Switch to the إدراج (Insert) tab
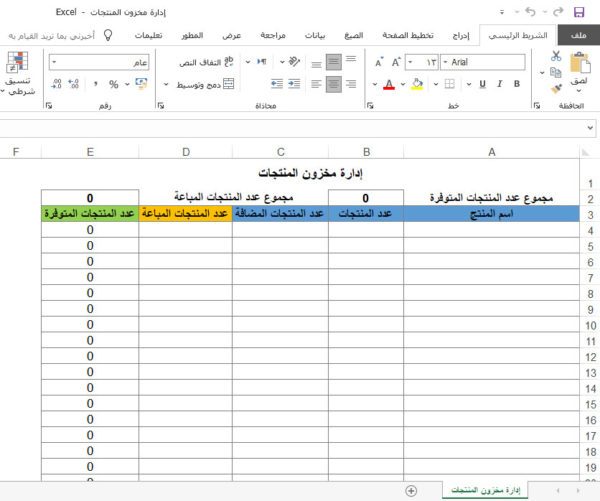Viewport: 600px width, 501px height. tap(461, 36)
